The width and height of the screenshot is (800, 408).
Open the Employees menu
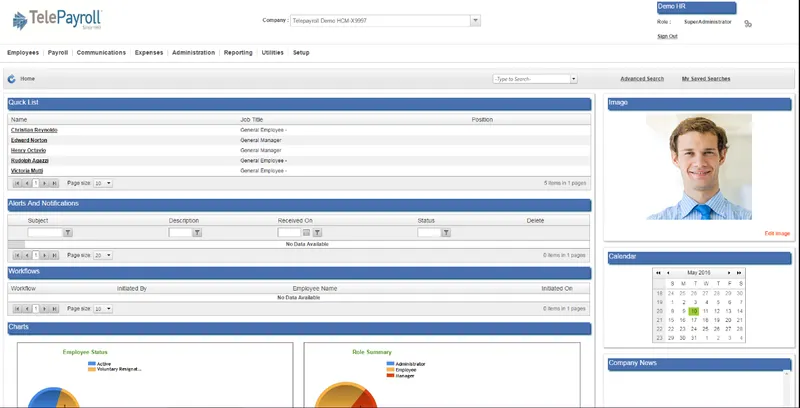pos(23,53)
